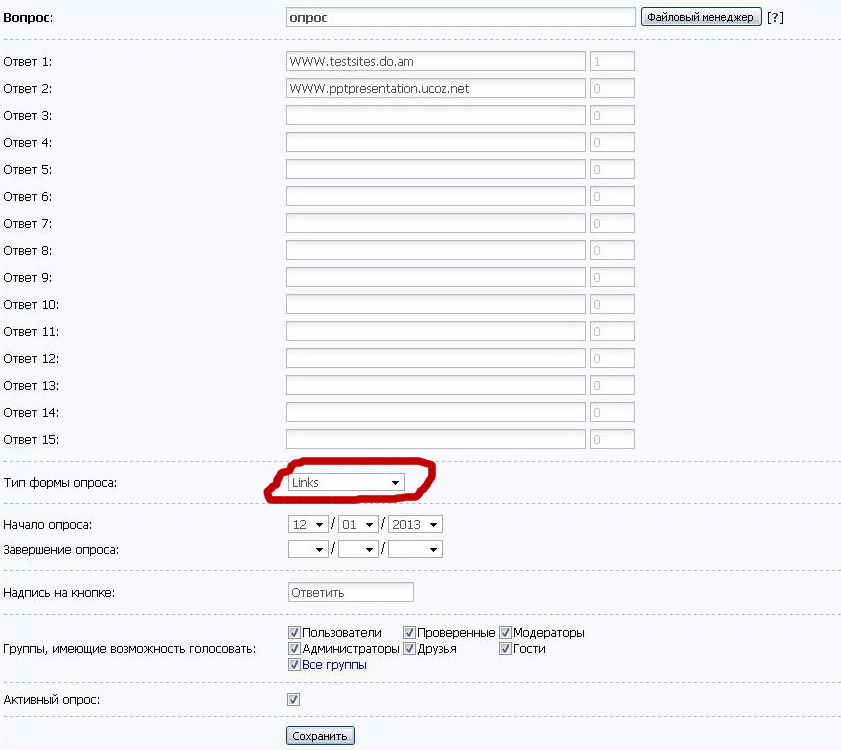Disable the Активный опрос checkbox

[294, 700]
